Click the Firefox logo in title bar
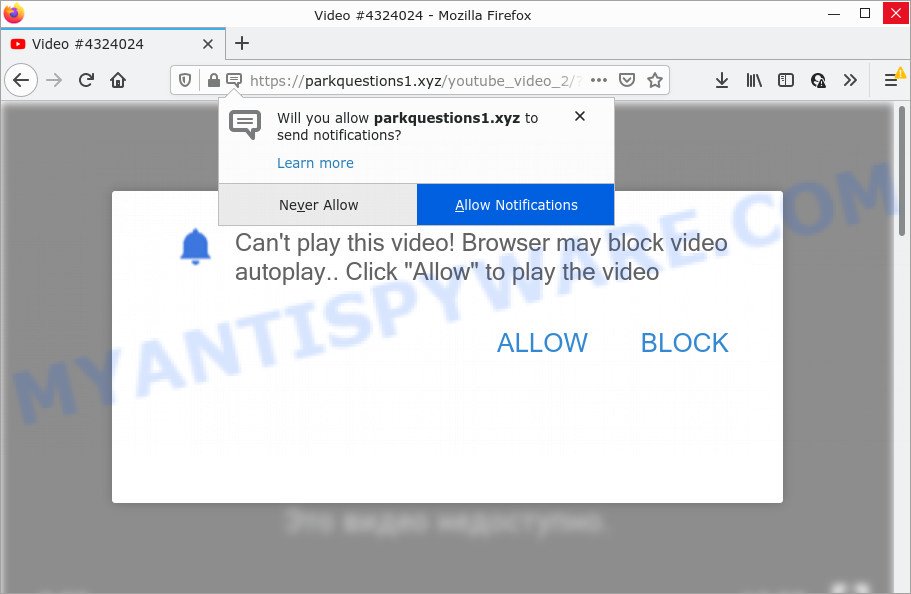911x594 pixels. coord(13,13)
